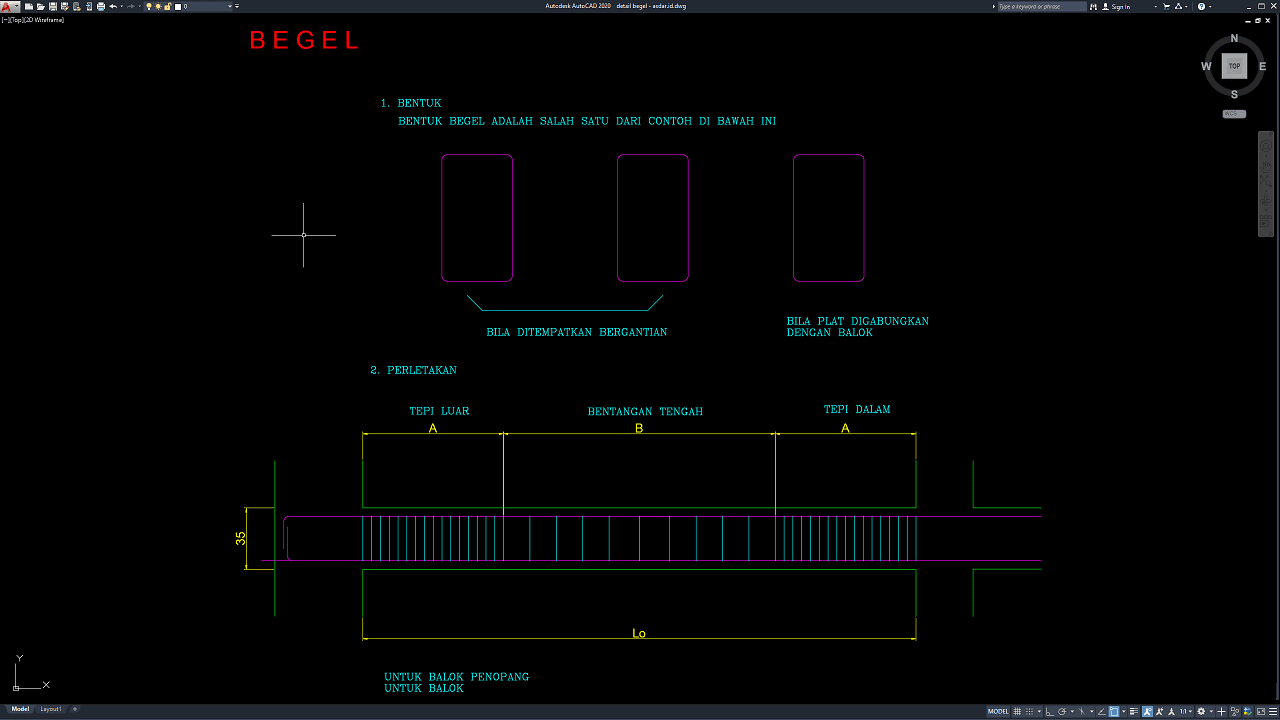Screen dimensions: 1280x720
Task: Toggle the drawing grid display in the status bar
Action: pos(1017,711)
